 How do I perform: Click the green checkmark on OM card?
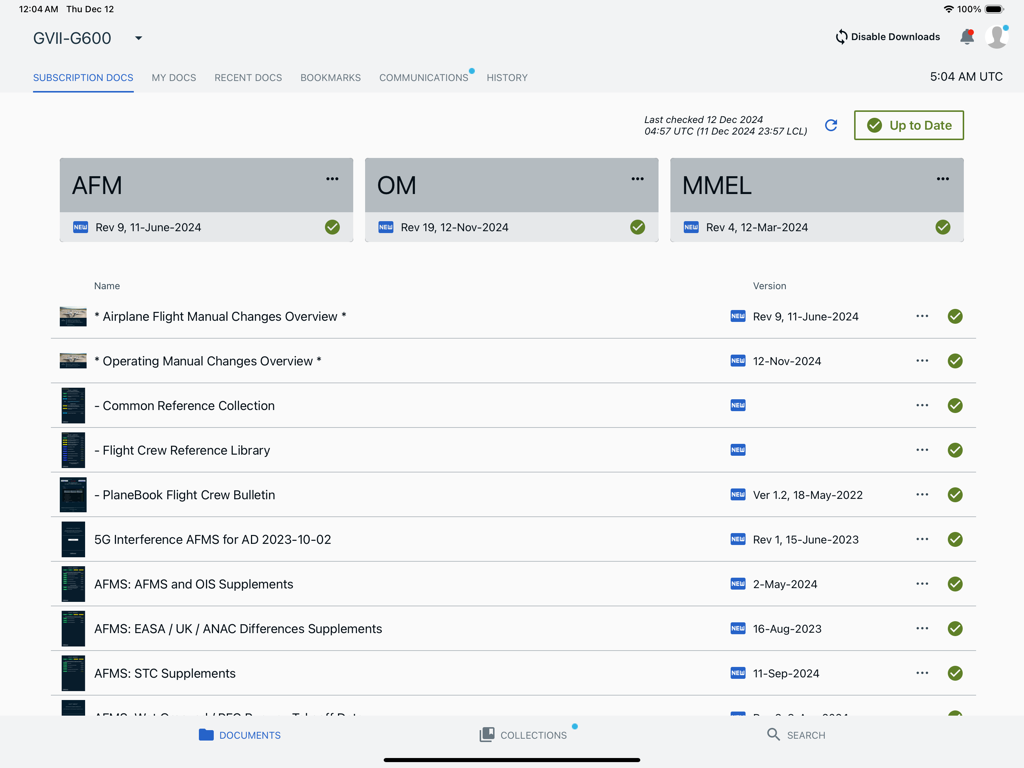point(637,227)
